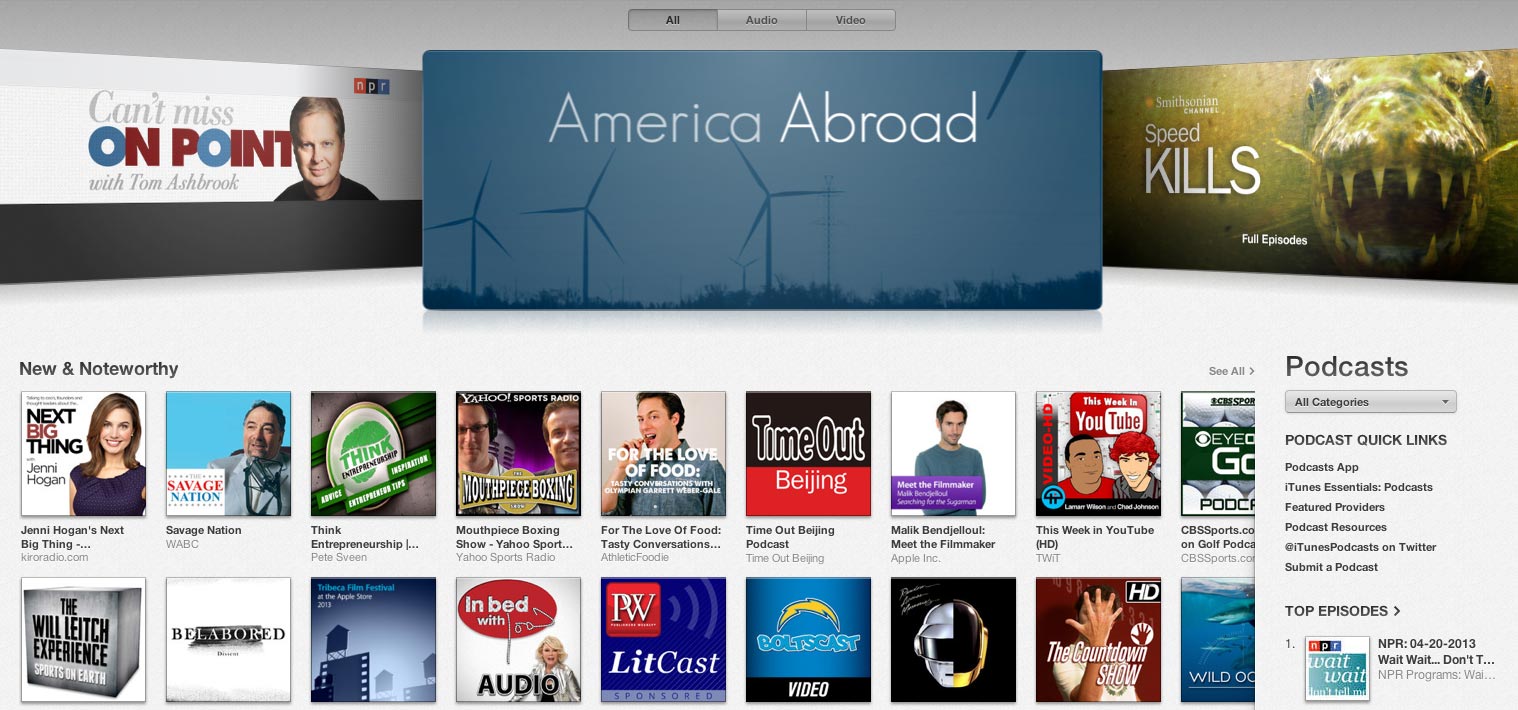Screen dimensions: 1518x710
Task: Click the Yahoo Sports Radio provider name
Action: pyautogui.click(x=505, y=557)
